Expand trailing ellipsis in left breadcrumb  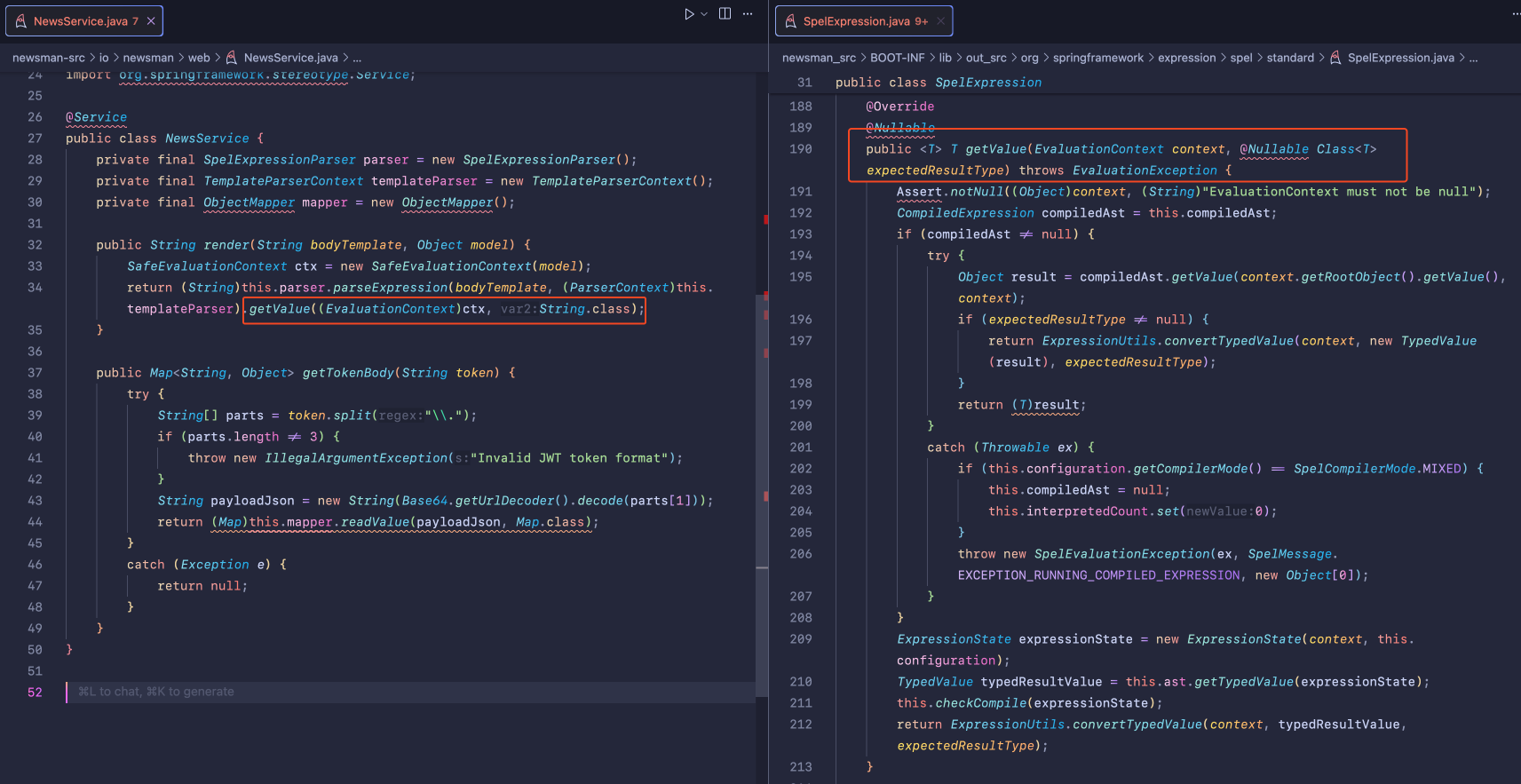pos(357,58)
